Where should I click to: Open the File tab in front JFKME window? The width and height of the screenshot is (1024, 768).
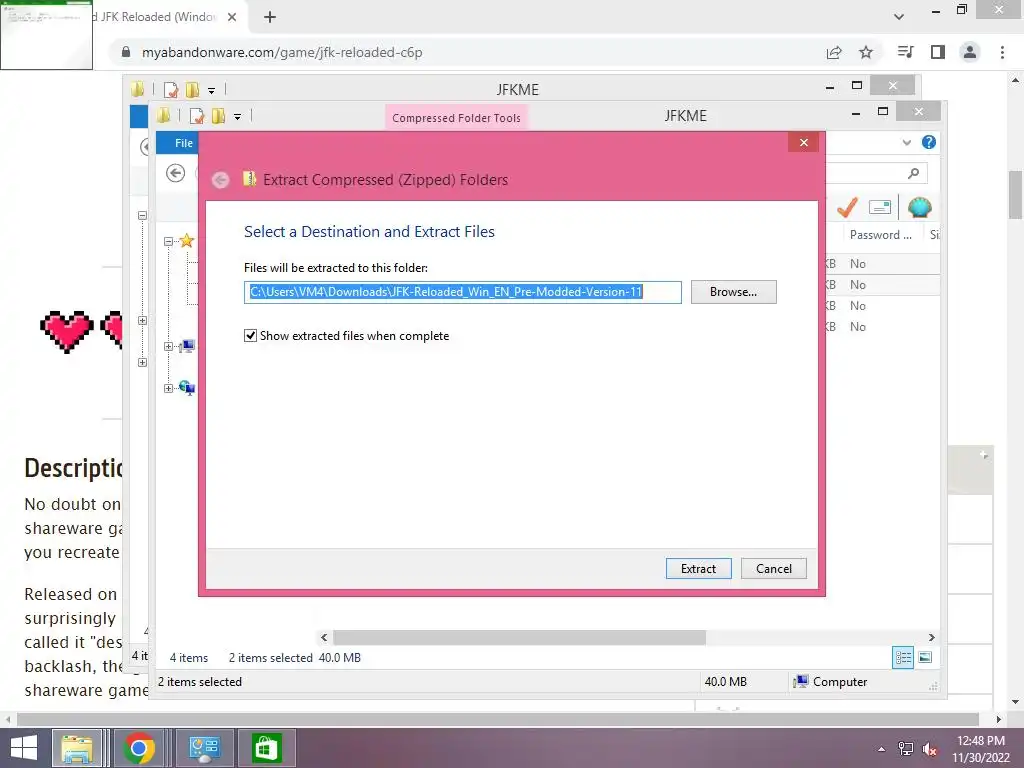(184, 143)
